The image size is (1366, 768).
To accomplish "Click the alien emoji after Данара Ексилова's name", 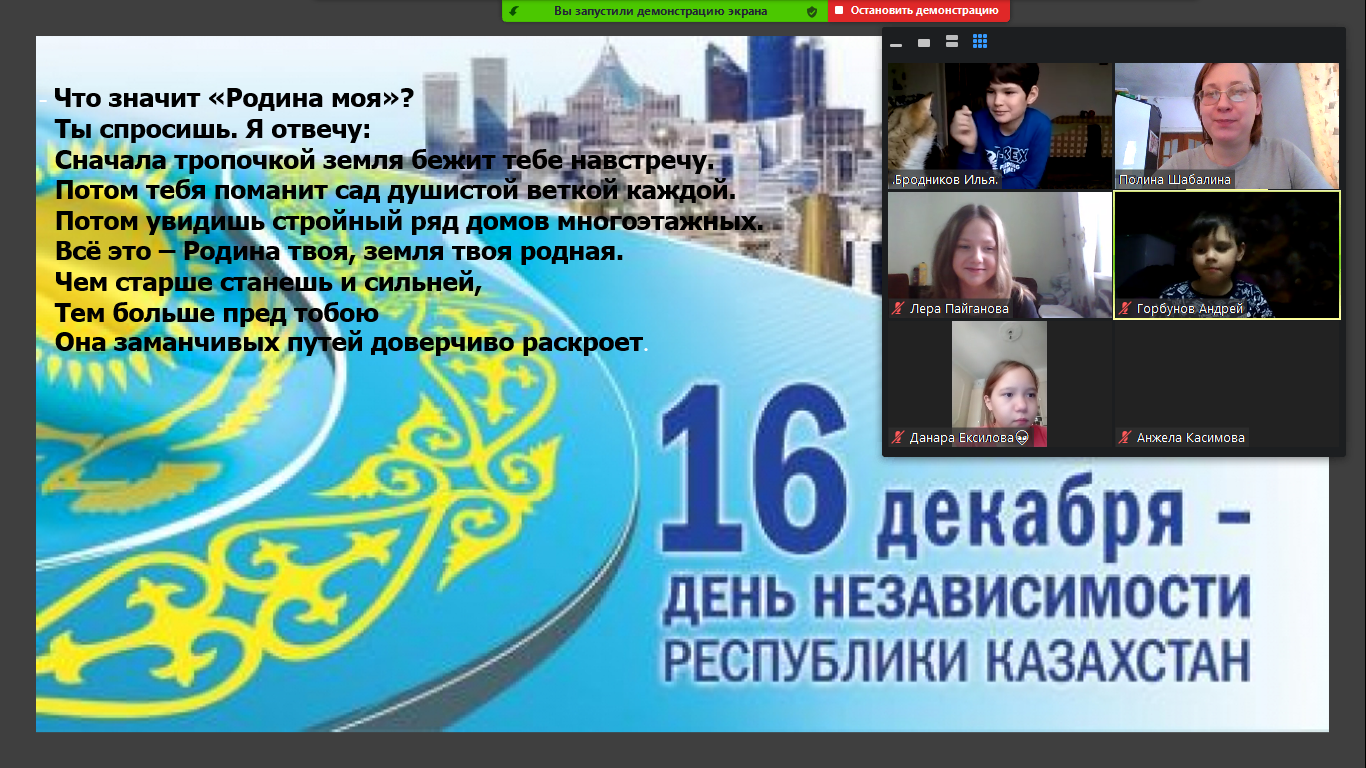I will 1022,438.
